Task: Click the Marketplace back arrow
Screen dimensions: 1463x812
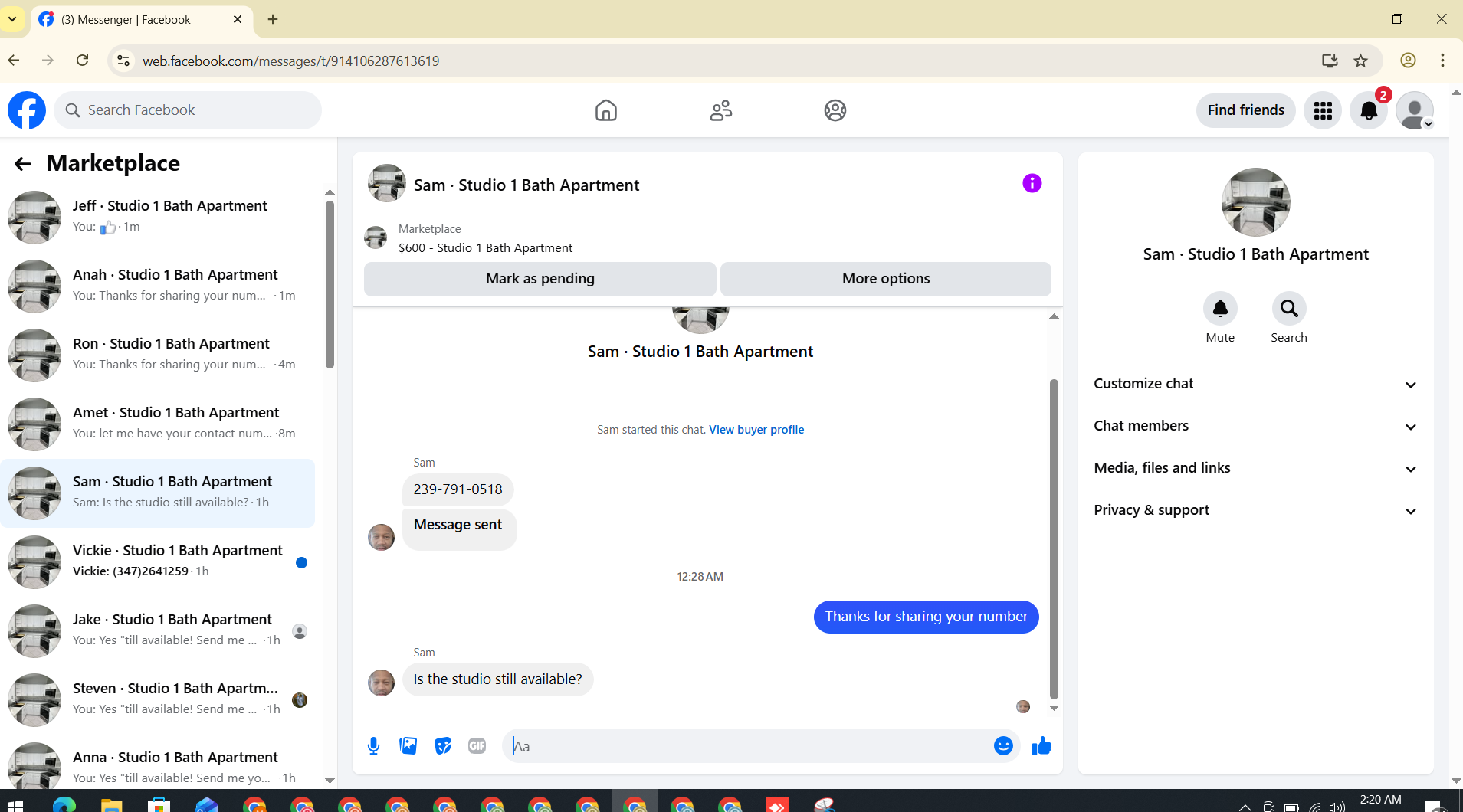Action: 23,163
